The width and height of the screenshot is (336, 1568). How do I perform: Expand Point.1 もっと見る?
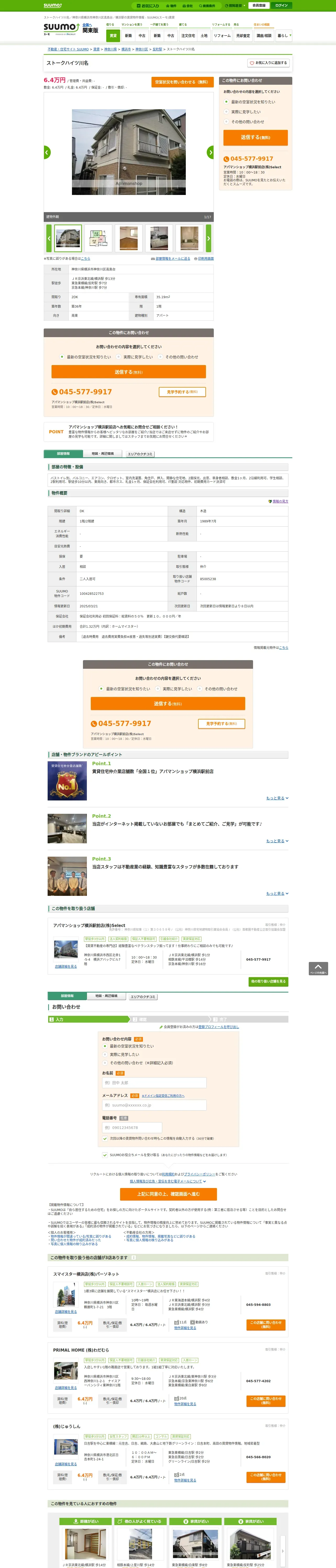pyautogui.click(x=277, y=798)
